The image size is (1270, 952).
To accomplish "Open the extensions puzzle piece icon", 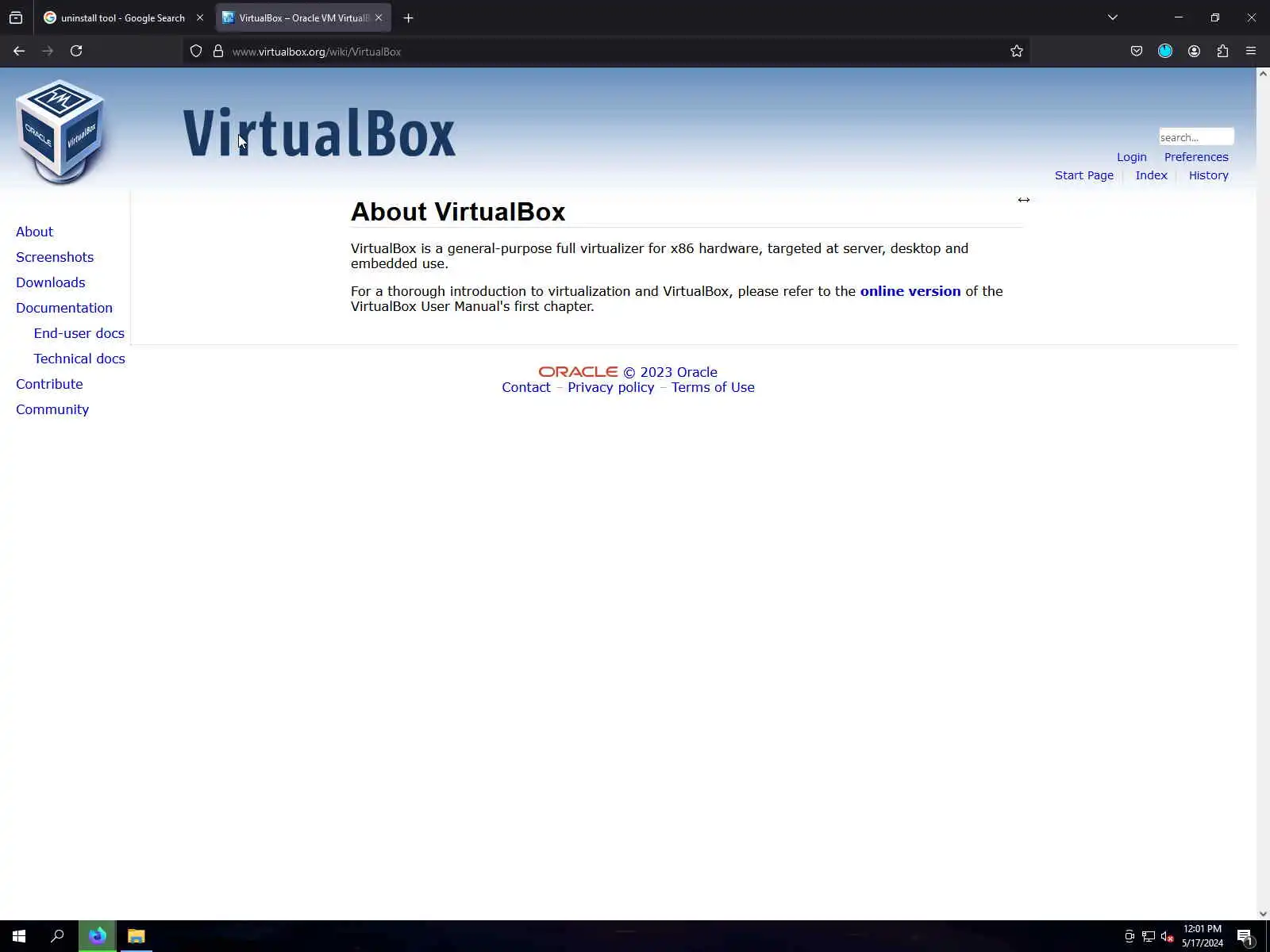I will click(x=1222, y=52).
